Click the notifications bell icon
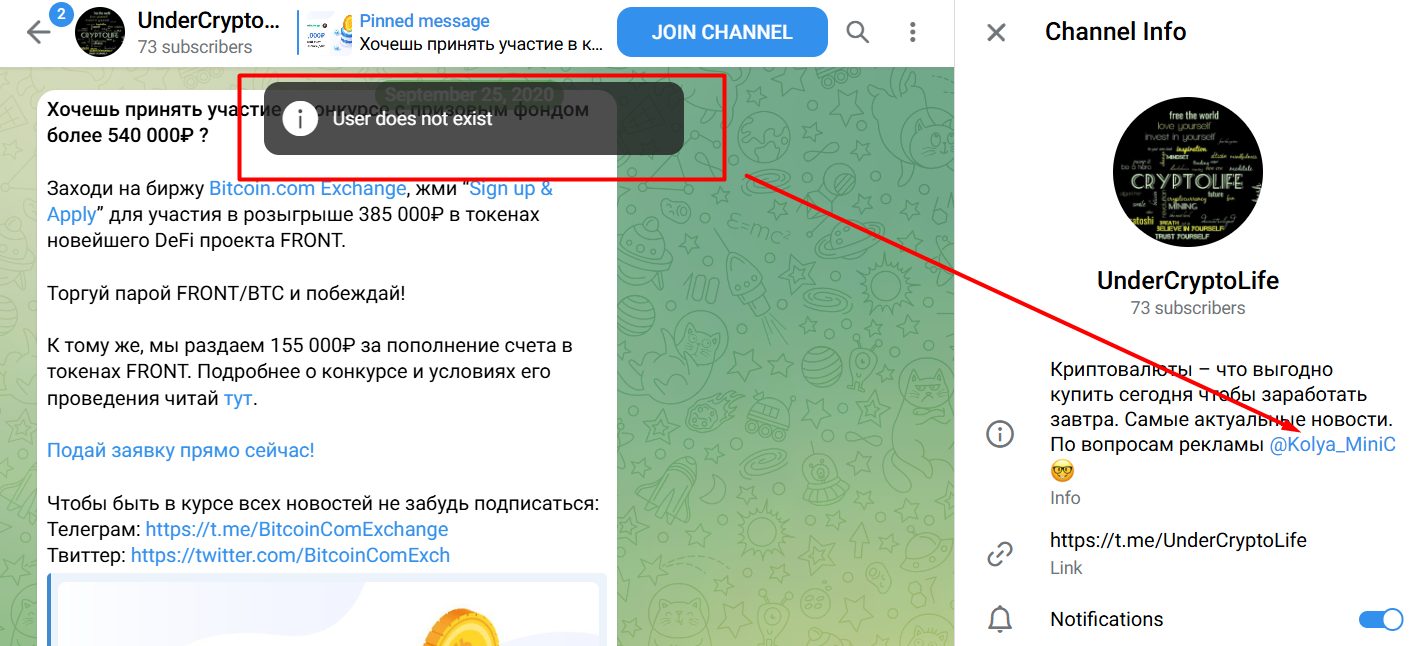1413x646 pixels. [999, 619]
